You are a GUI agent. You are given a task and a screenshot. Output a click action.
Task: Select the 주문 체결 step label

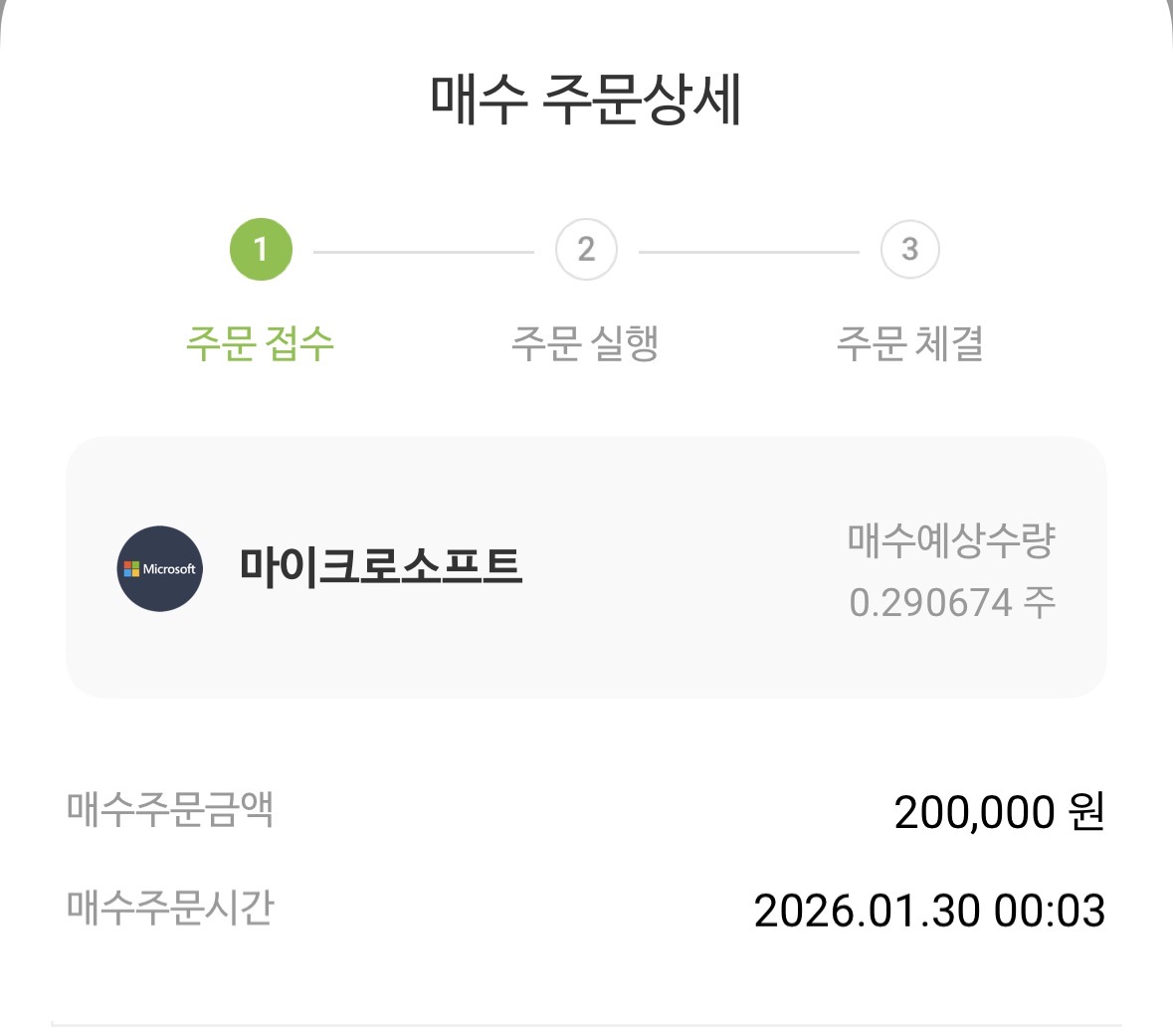pyautogui.click(x=909, y=343)
